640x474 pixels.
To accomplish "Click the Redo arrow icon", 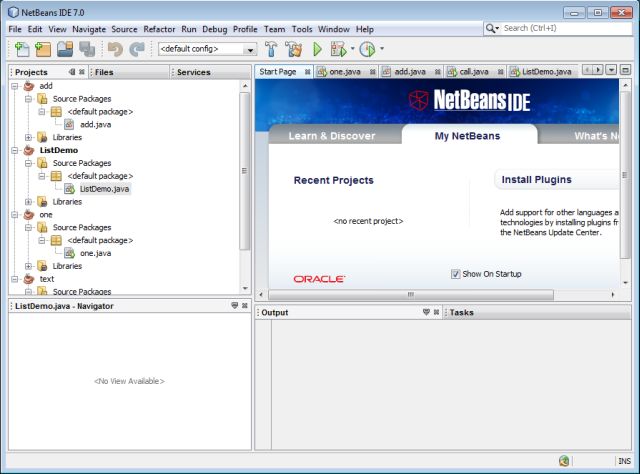I will point(137,49).
